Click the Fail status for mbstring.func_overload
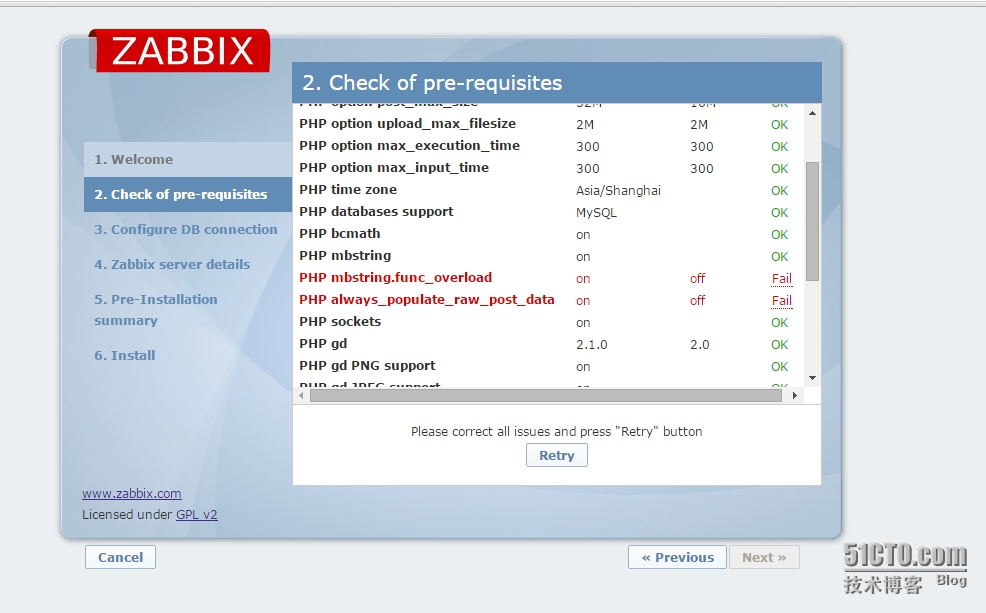Viewport: 986px width, 613px height. click(x=782, y=279)
